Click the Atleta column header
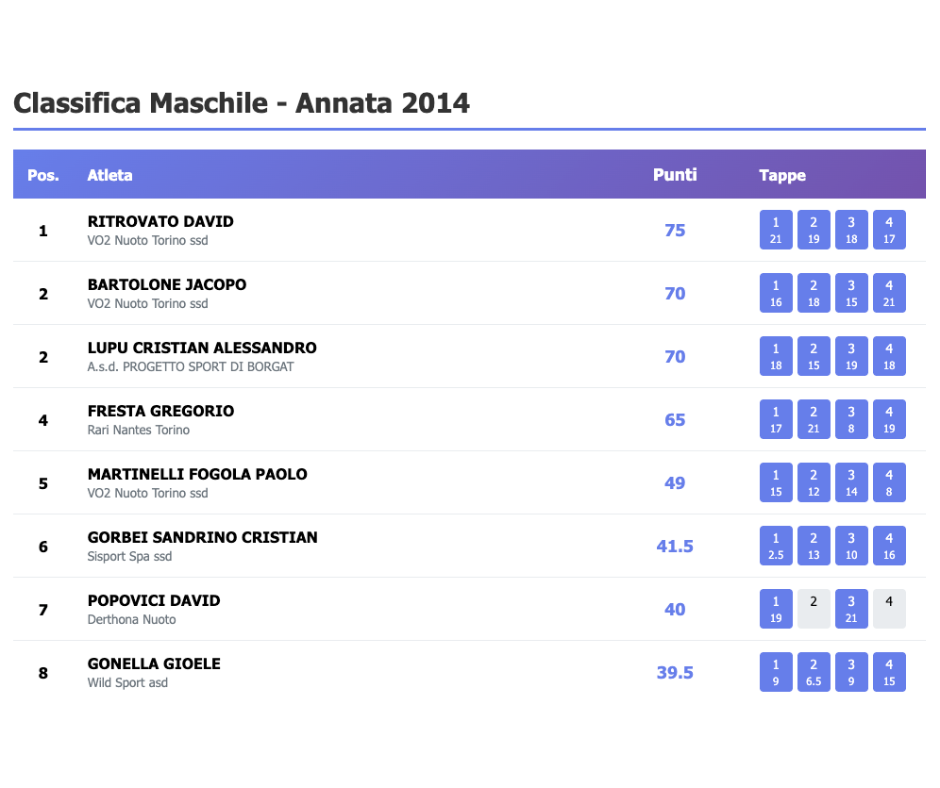The image size is (940, 788). point(110,175)
